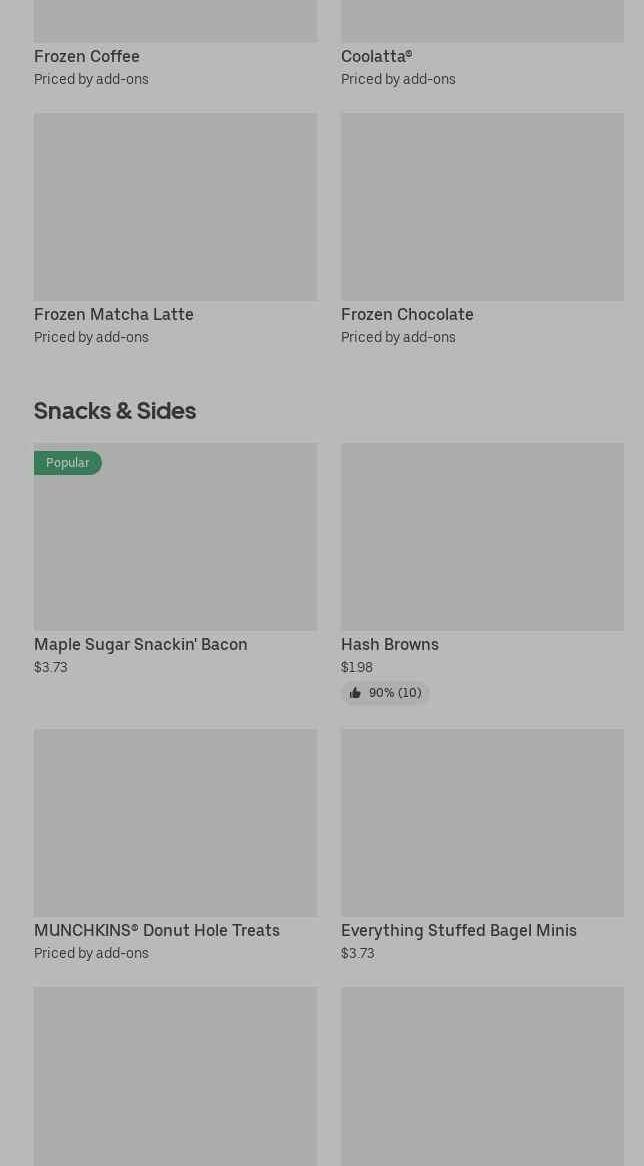Open MUNCHKINS Donut Hole Treats title

click(x=157, y=931)
